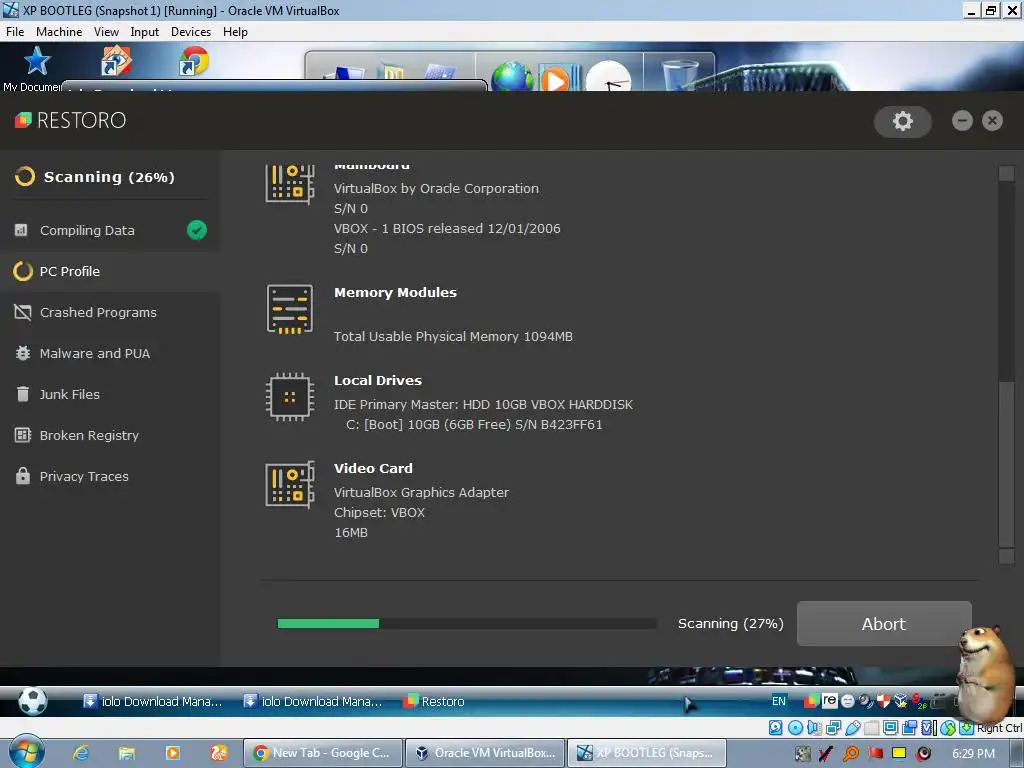Select PC Profile in the sidebar
The height and width of the screenshot is (768, 1024).
coord(110,271)
